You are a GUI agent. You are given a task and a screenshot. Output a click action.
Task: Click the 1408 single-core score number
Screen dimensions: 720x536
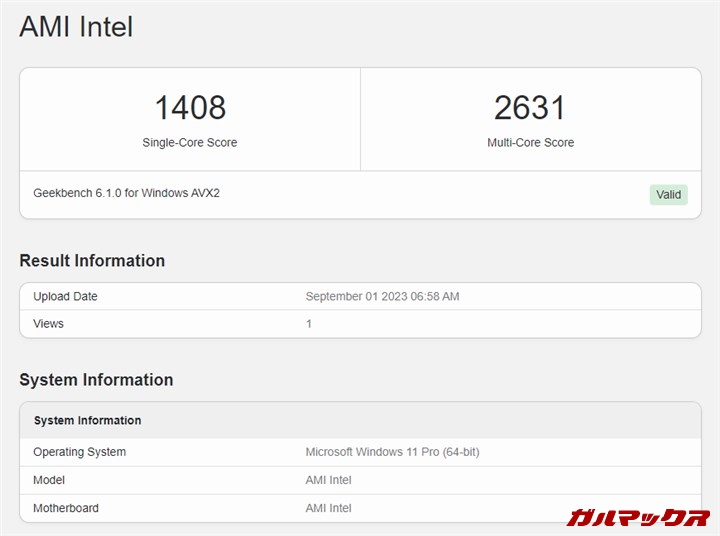click(190, 107)
